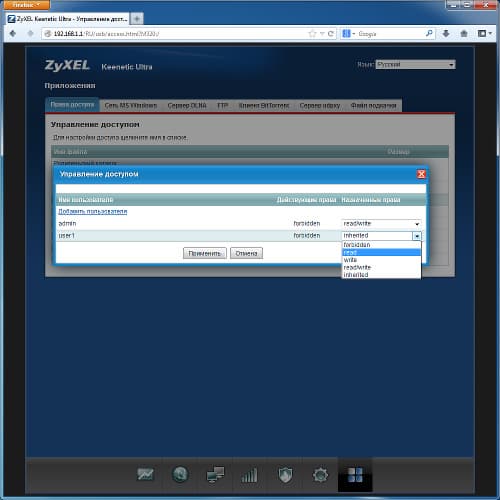Click the Отмена cancel button
This screenshot has height=500, width=500.
[x=246, y=253]
